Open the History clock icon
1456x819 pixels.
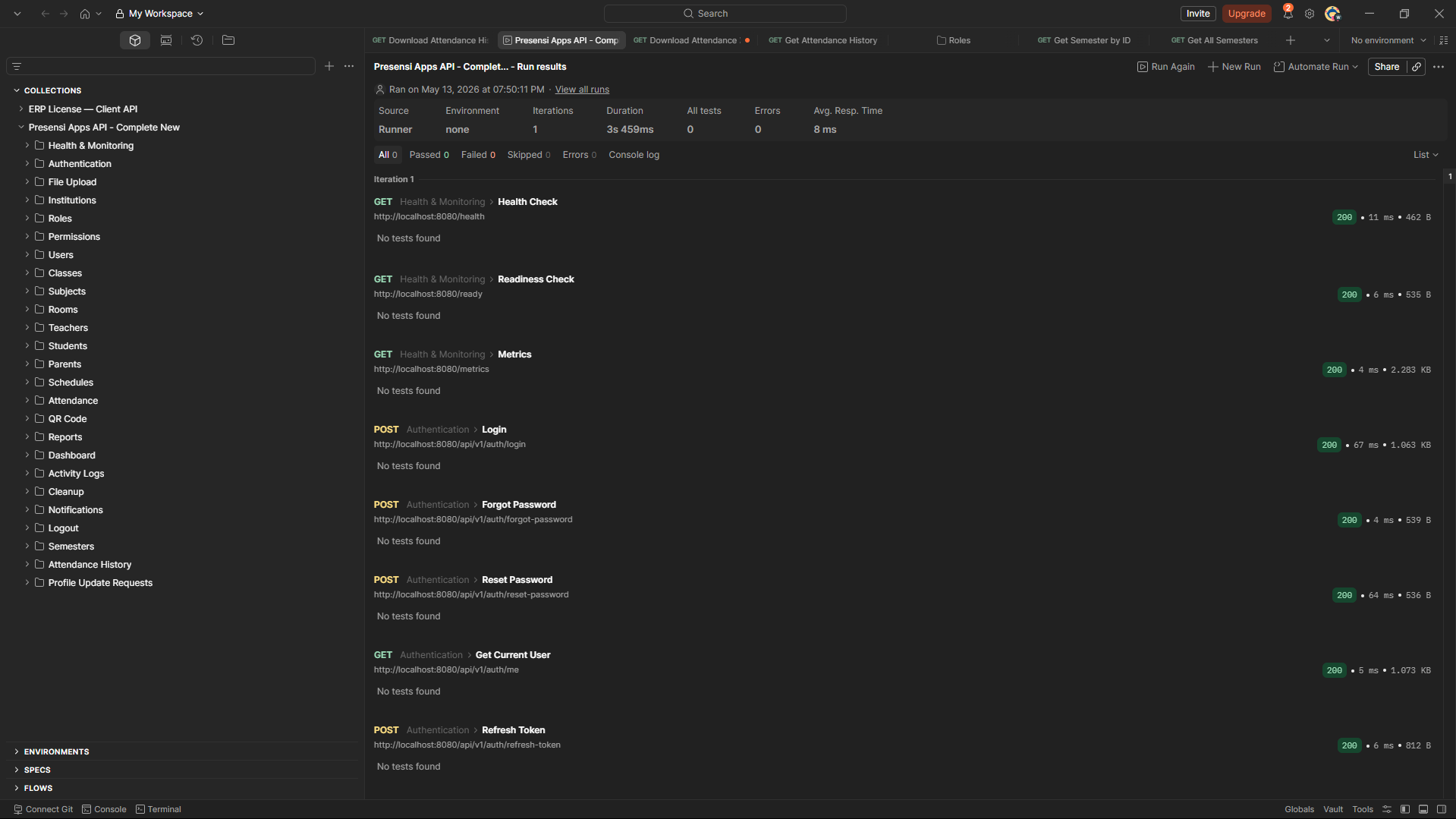(x=197, y=40)
